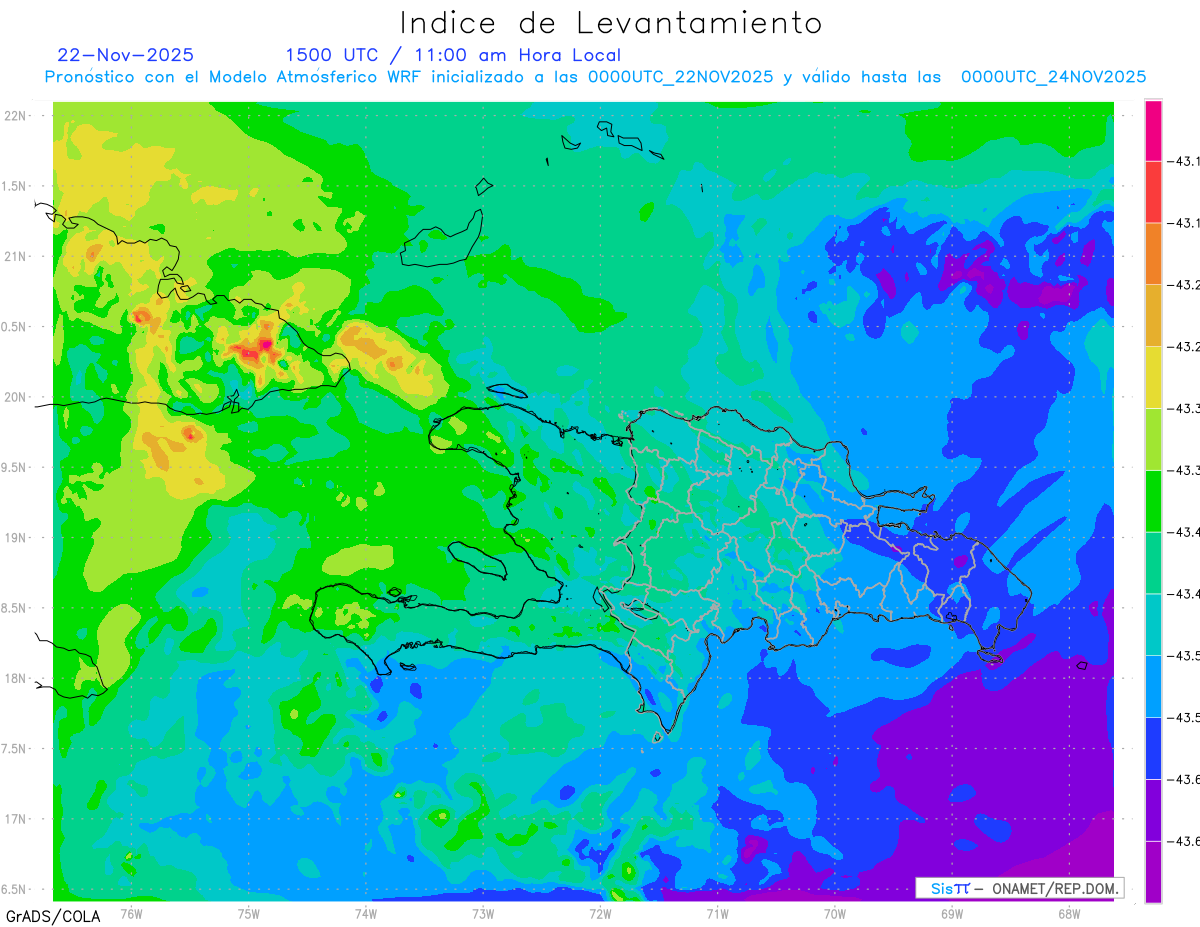Image resolution: width=1200 pixels, height=927 pixels.
Task: Click the title "Indice de Levantamiento"
Action: 611,22
